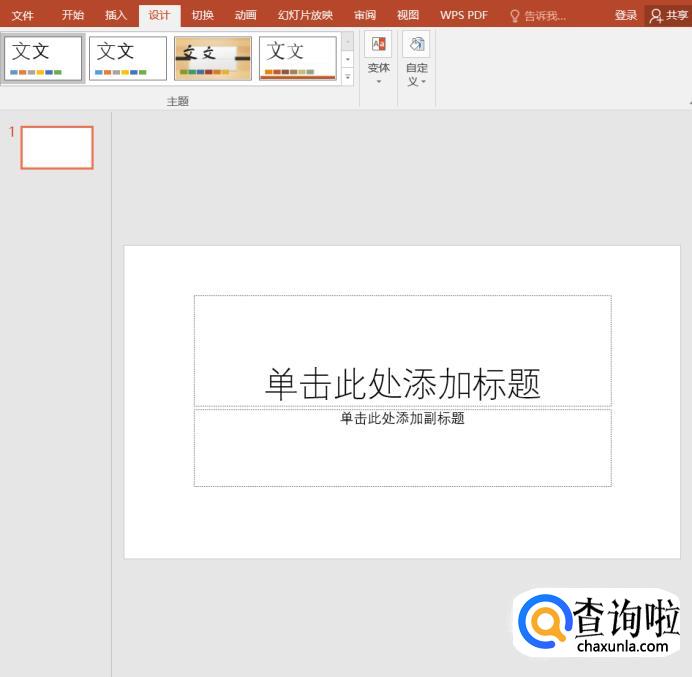Click the 告诉我 lightbulb search box

pyautogui.click(x=538, y=15)
